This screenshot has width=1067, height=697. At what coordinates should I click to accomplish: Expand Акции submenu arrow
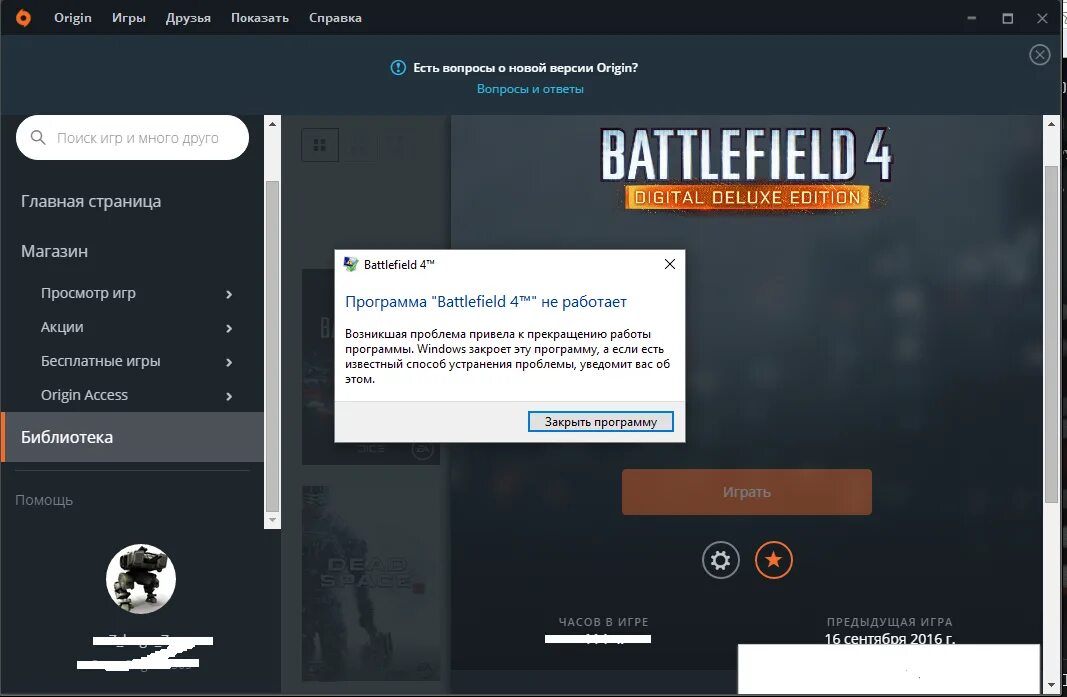point(229,328)
